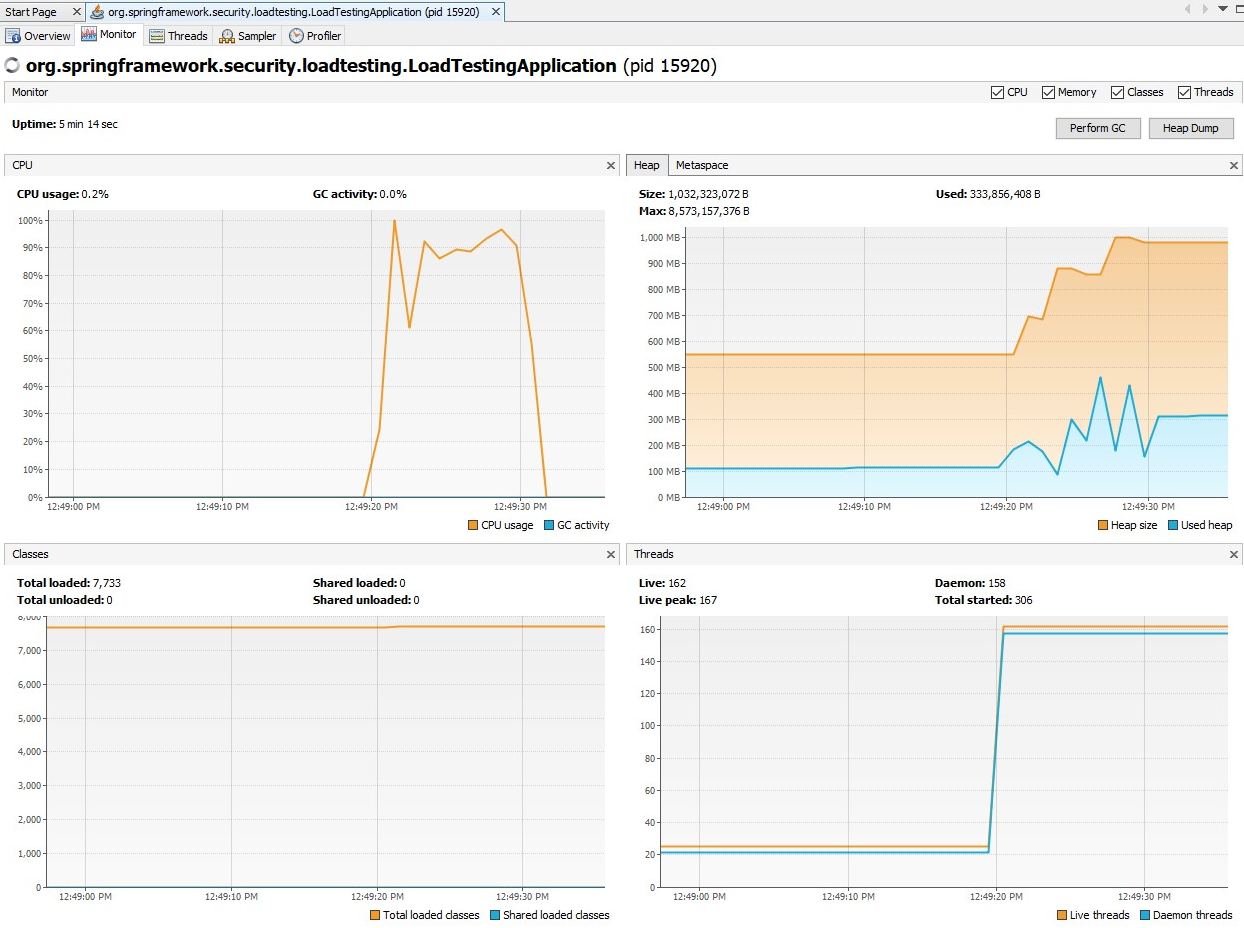Close the Classes panel

pyautogui.click(x=610, y=554)
